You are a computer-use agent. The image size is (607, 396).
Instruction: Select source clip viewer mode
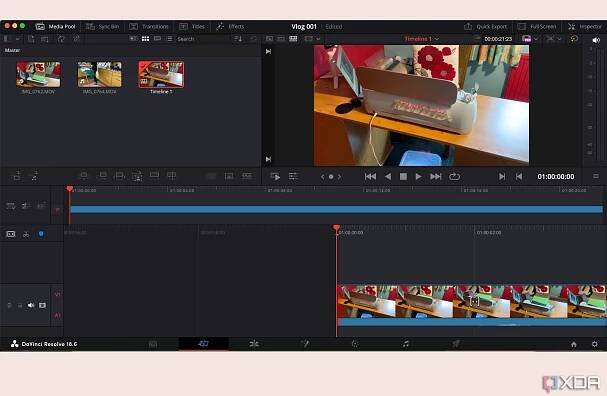[269, 39]
